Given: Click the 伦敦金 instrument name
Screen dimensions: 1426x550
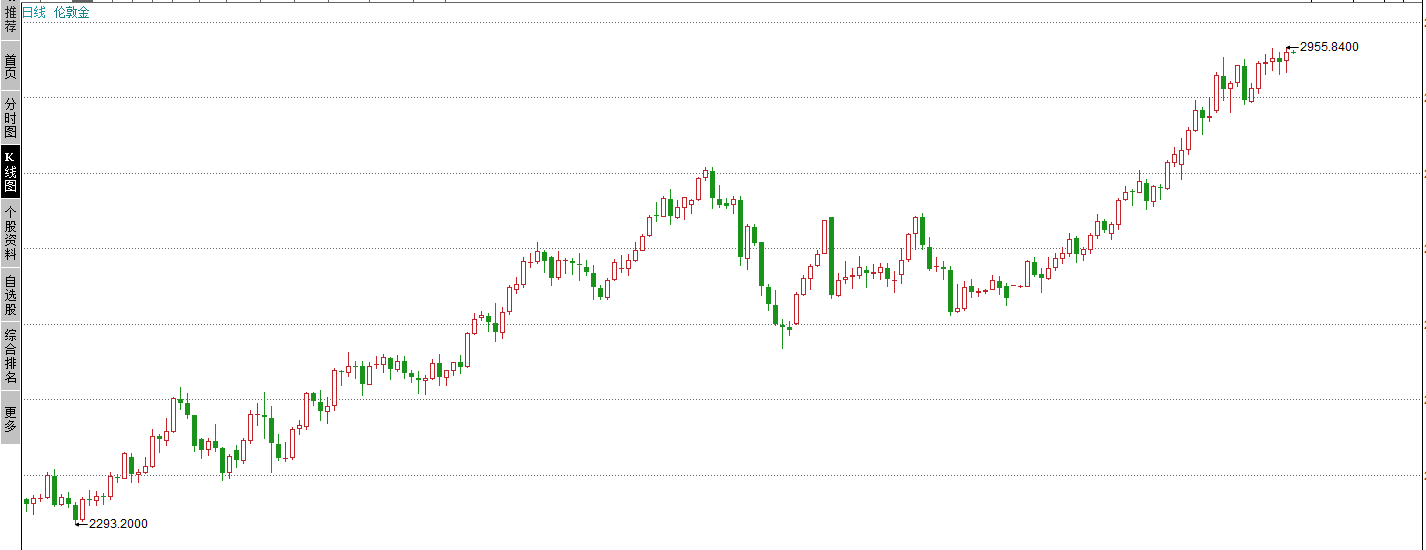Looking at the screenshot, I should 72,12.
